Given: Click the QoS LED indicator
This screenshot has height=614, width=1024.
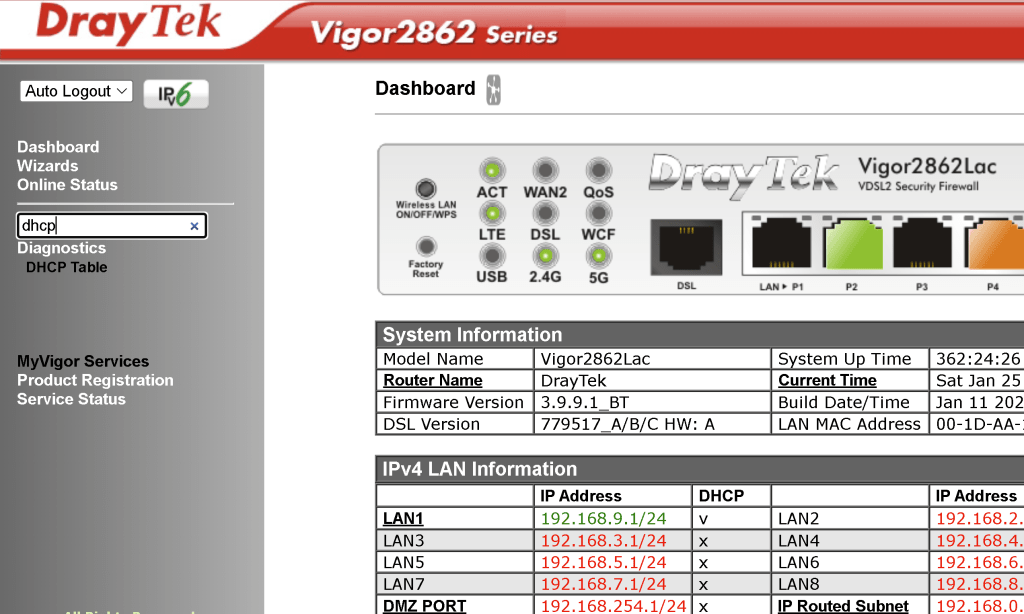Looking at the screenshot, I should point(598,171).
